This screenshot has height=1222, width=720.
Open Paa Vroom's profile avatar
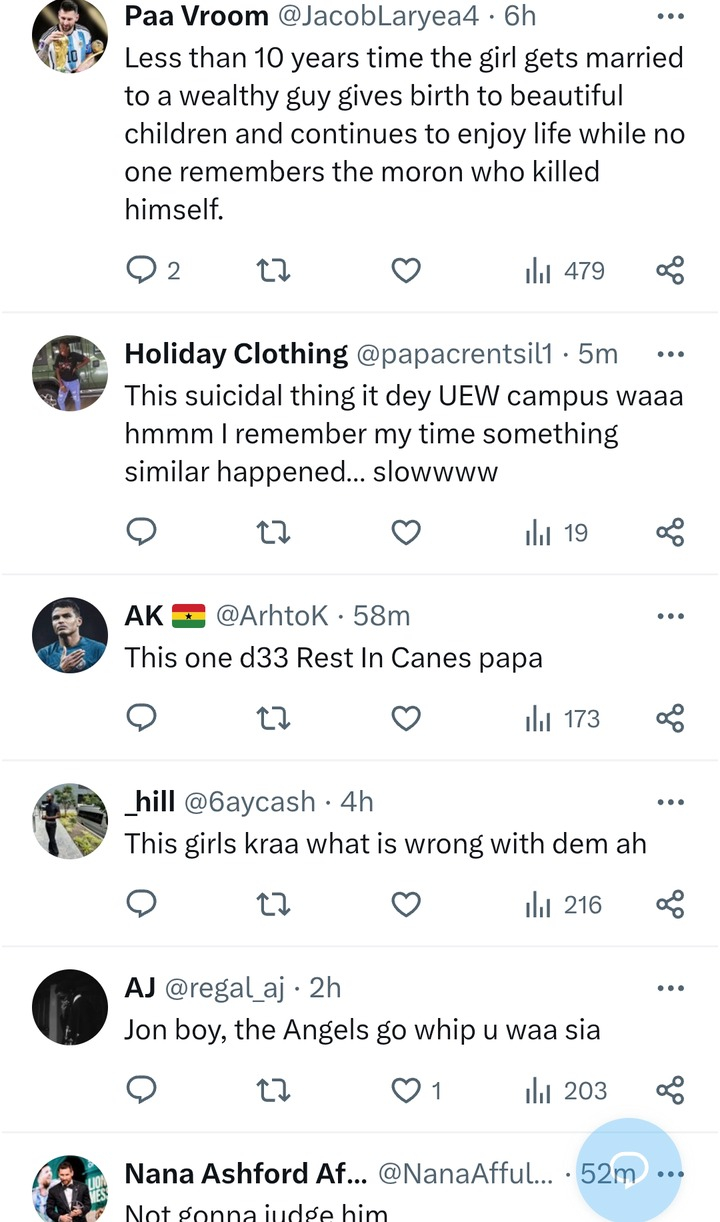tap(70, 36)
